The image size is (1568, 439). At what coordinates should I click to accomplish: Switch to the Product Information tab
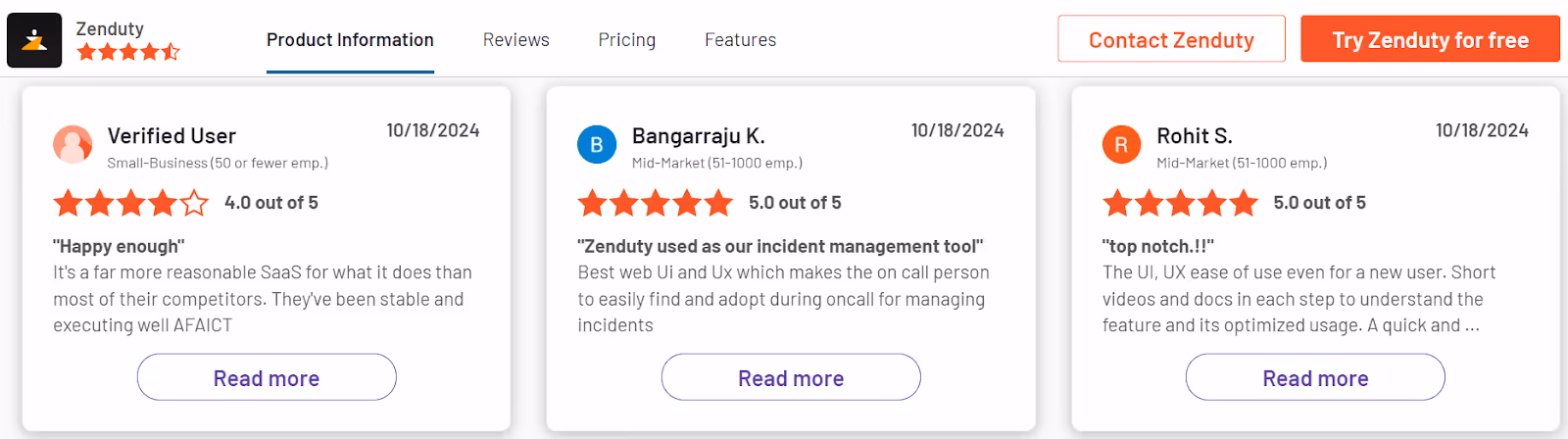click(350, 40)
